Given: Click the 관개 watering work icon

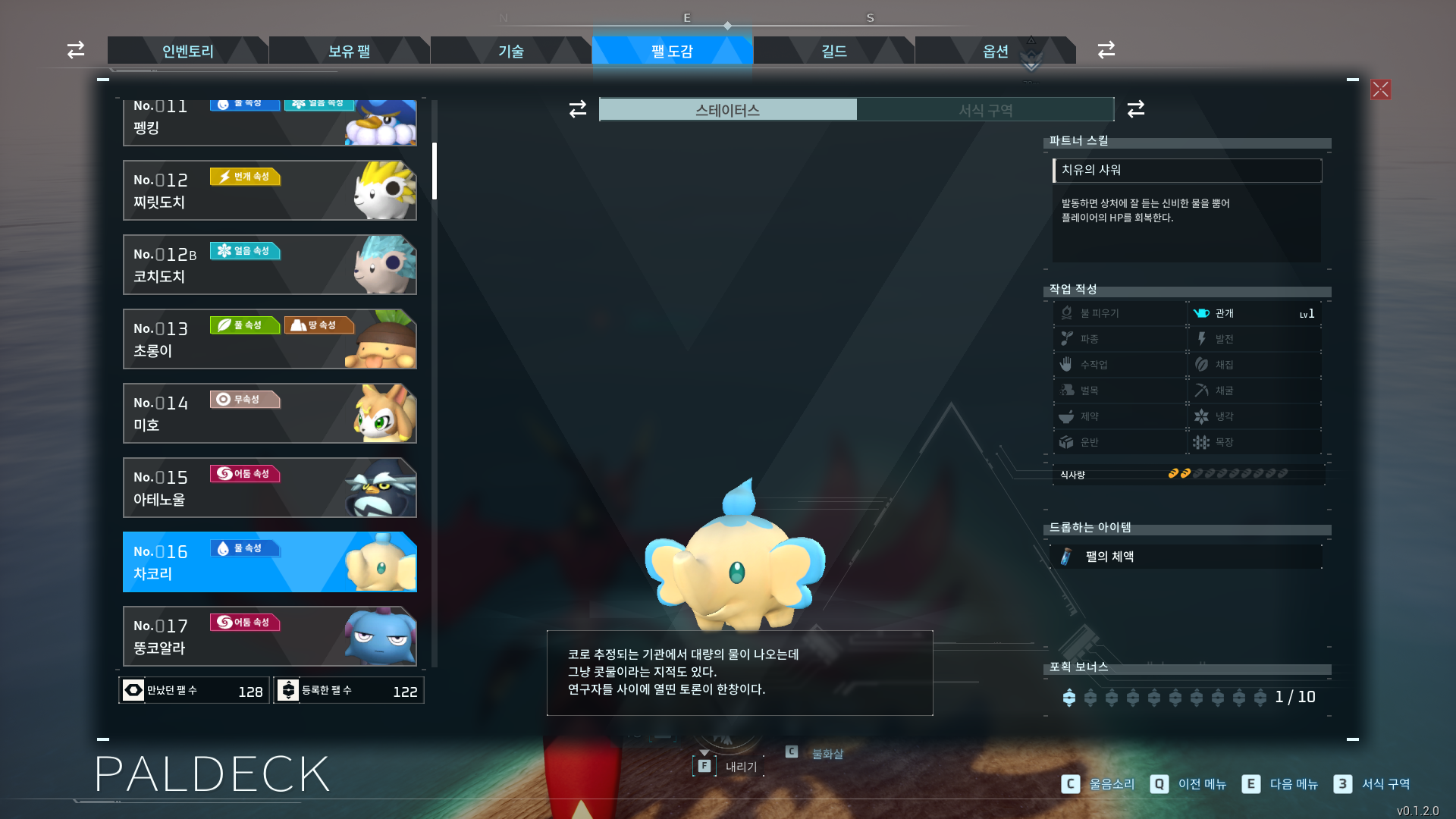Looking at the screenshot, I should pos(1201,312).
